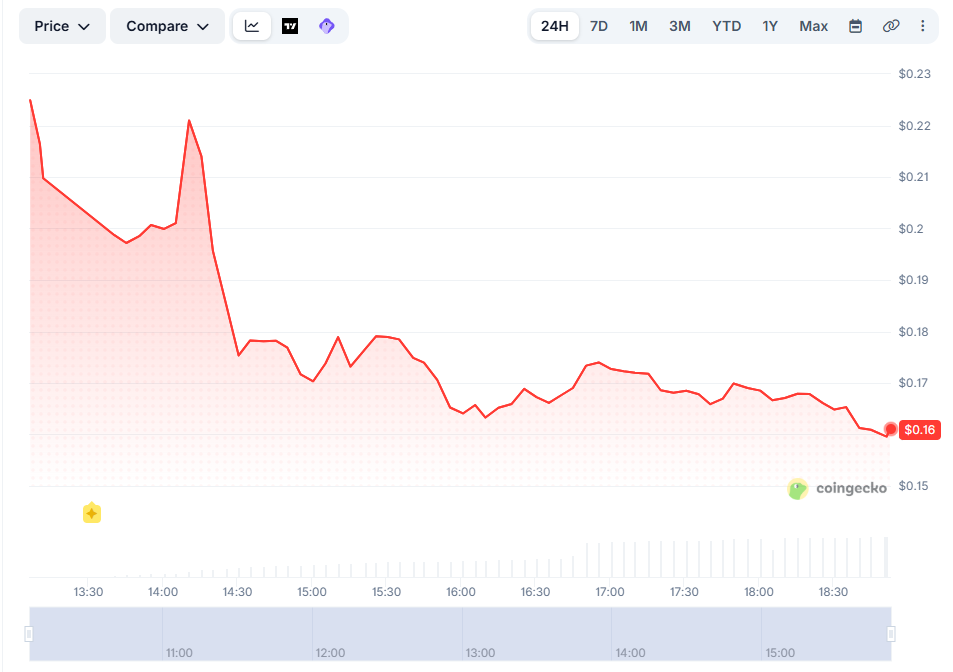Click the right handle of range navigator
953x672 pixels.
tap(891, 633)
